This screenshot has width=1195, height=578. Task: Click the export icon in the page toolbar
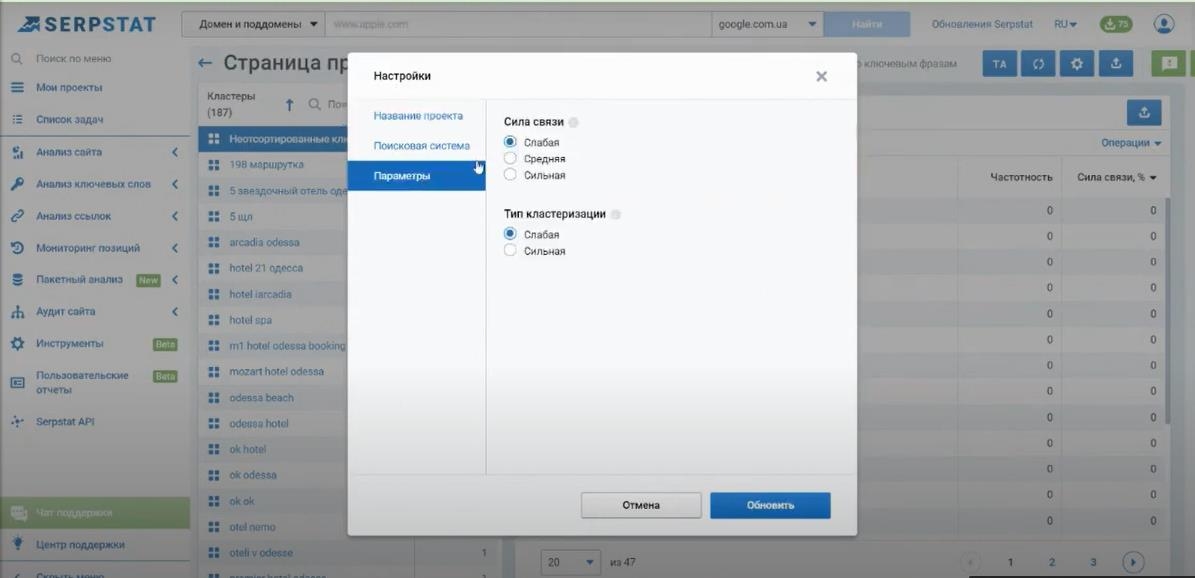1116,64
